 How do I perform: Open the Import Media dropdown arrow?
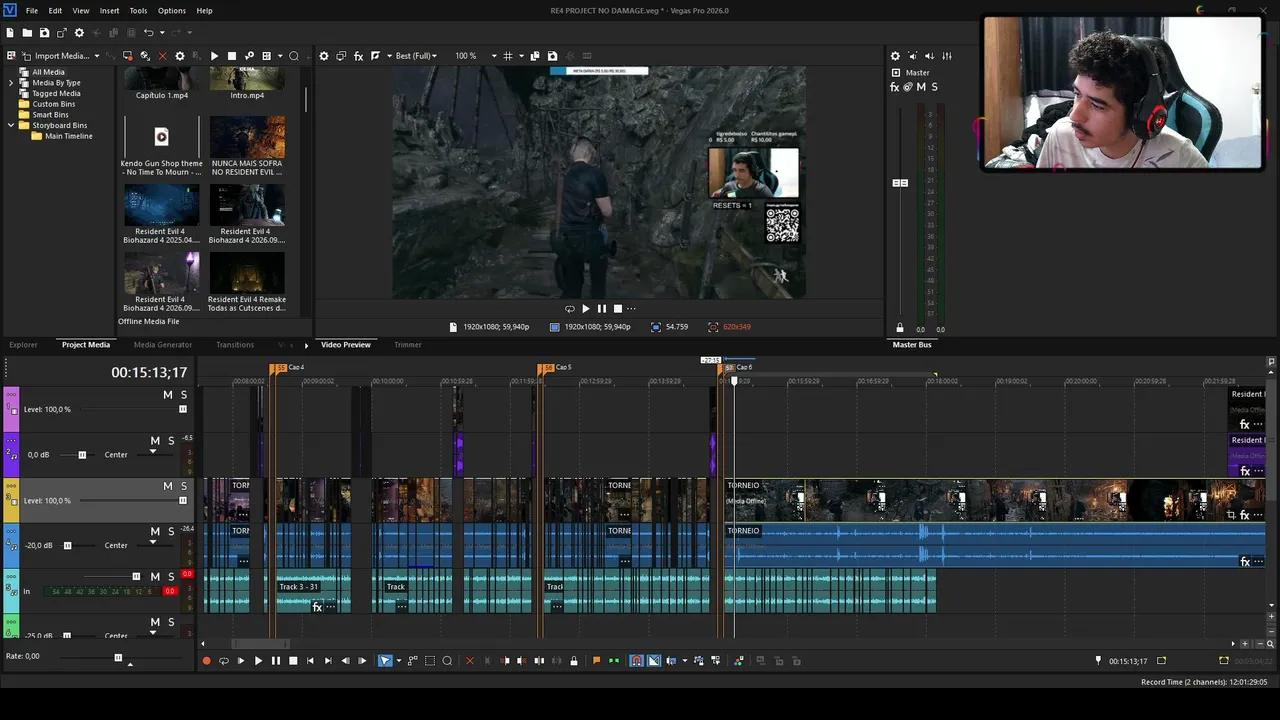97,56
